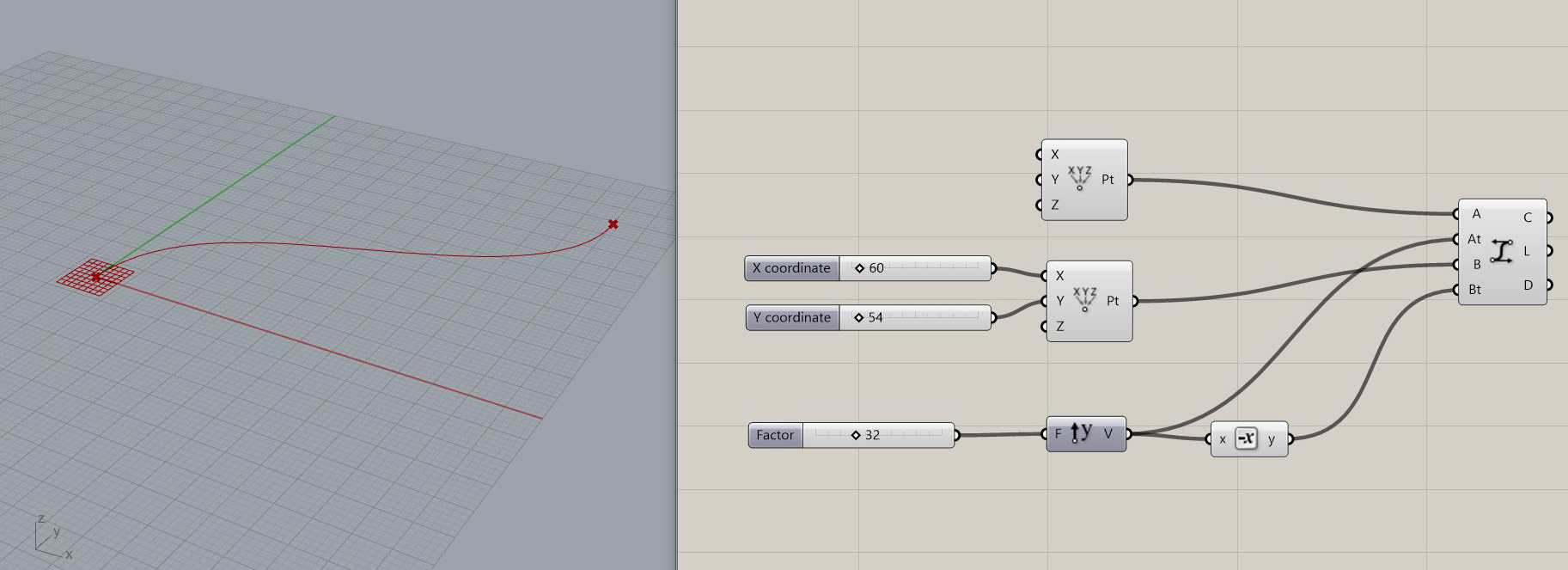Click the lower Construct Point XYZ icon
Image resolution: width=1568 pixels, height=570 pixels.
(1084, 299)
